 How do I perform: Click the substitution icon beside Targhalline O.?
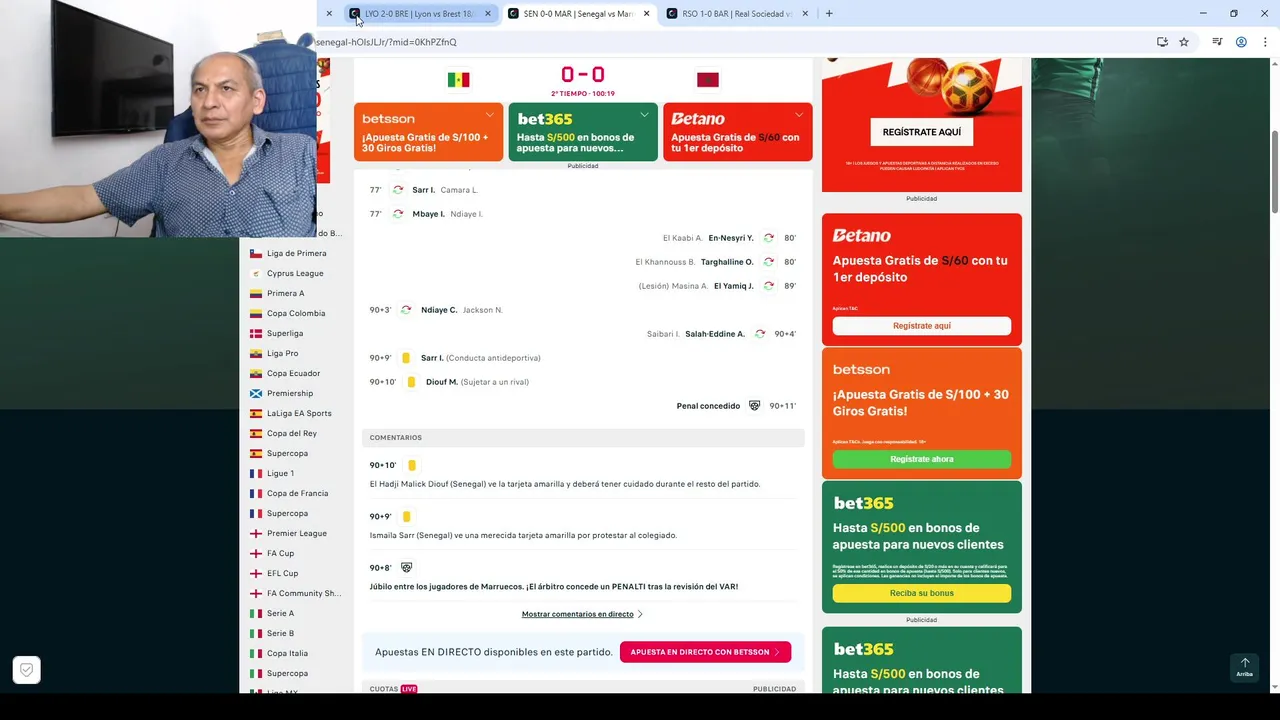(768, 262)
